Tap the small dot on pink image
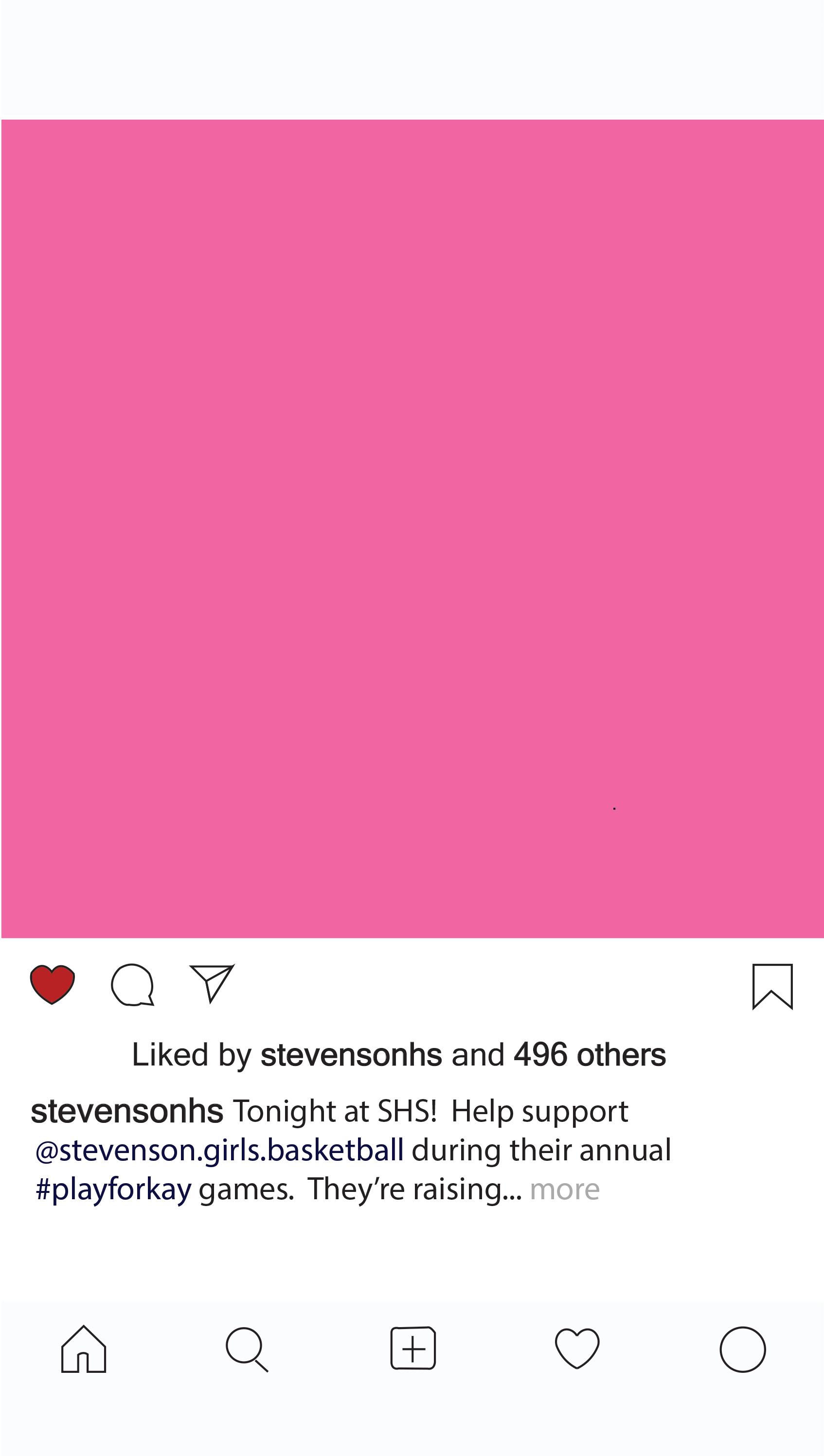Viewport: 824px width, 1456px height. (614, 809)
